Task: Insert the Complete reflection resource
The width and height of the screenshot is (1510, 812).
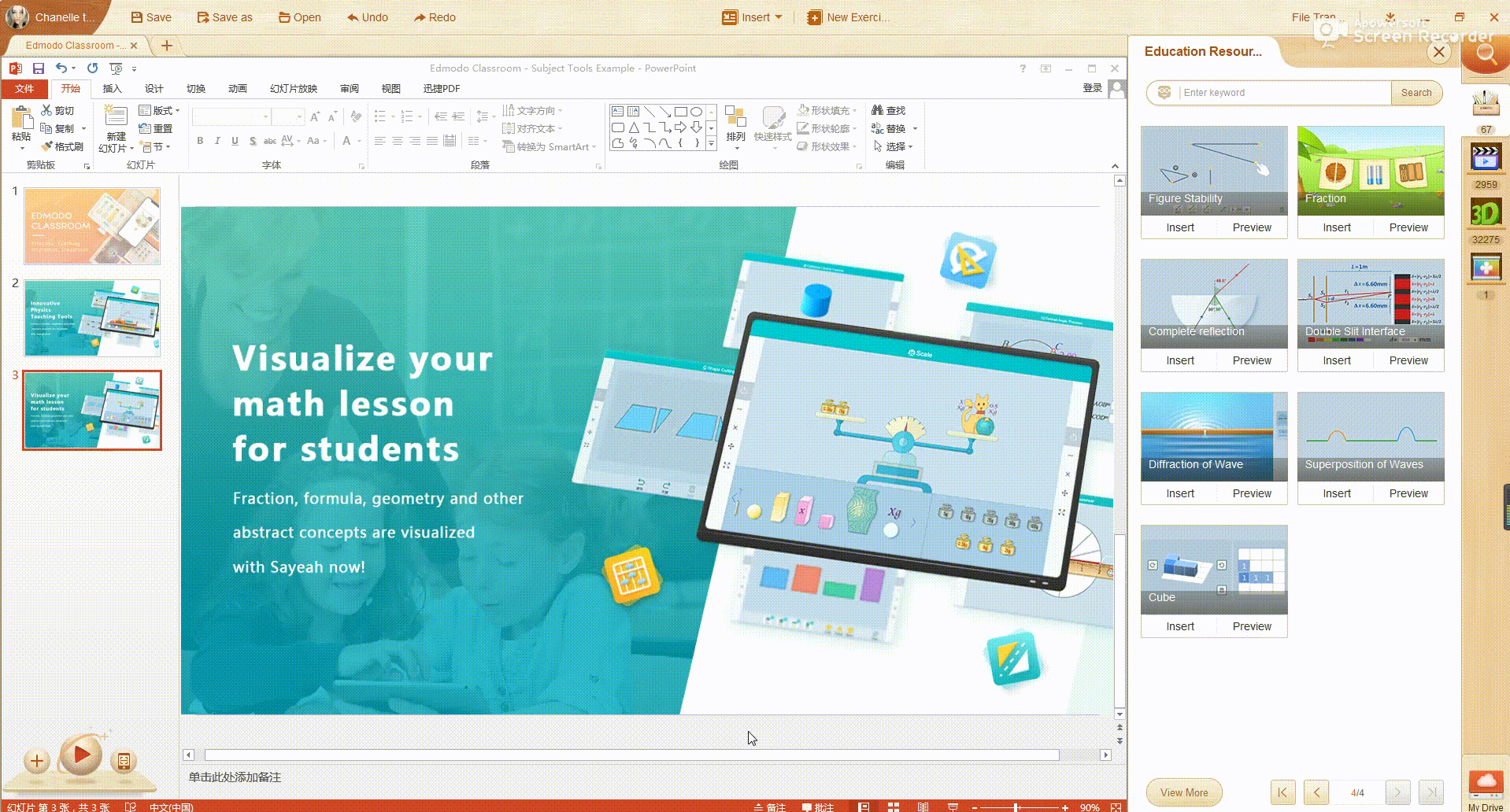Action: pyautogui.click(x=1179, y=360)
